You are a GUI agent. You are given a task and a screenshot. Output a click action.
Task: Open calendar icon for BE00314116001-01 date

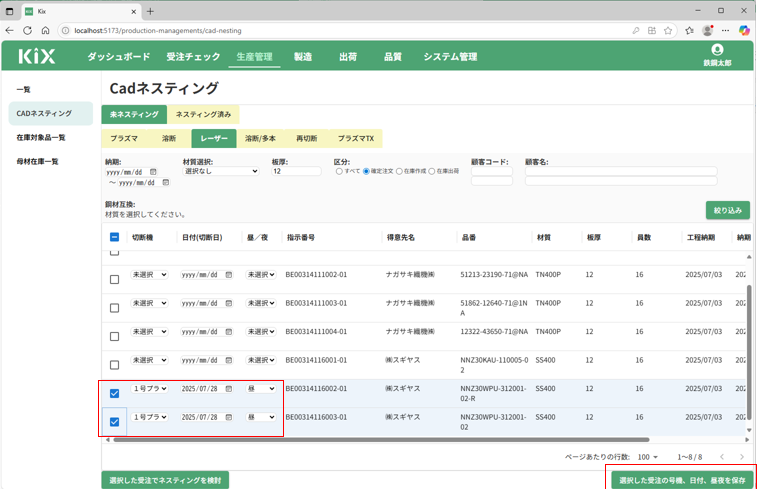point(228,360)
